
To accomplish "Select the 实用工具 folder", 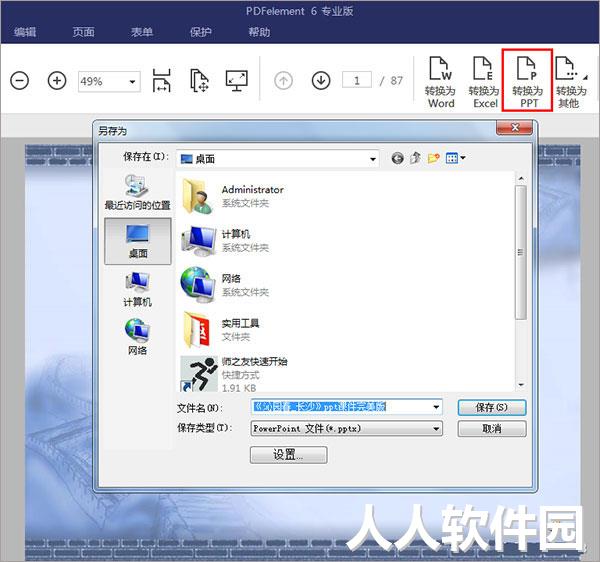I will coord(220,329).
